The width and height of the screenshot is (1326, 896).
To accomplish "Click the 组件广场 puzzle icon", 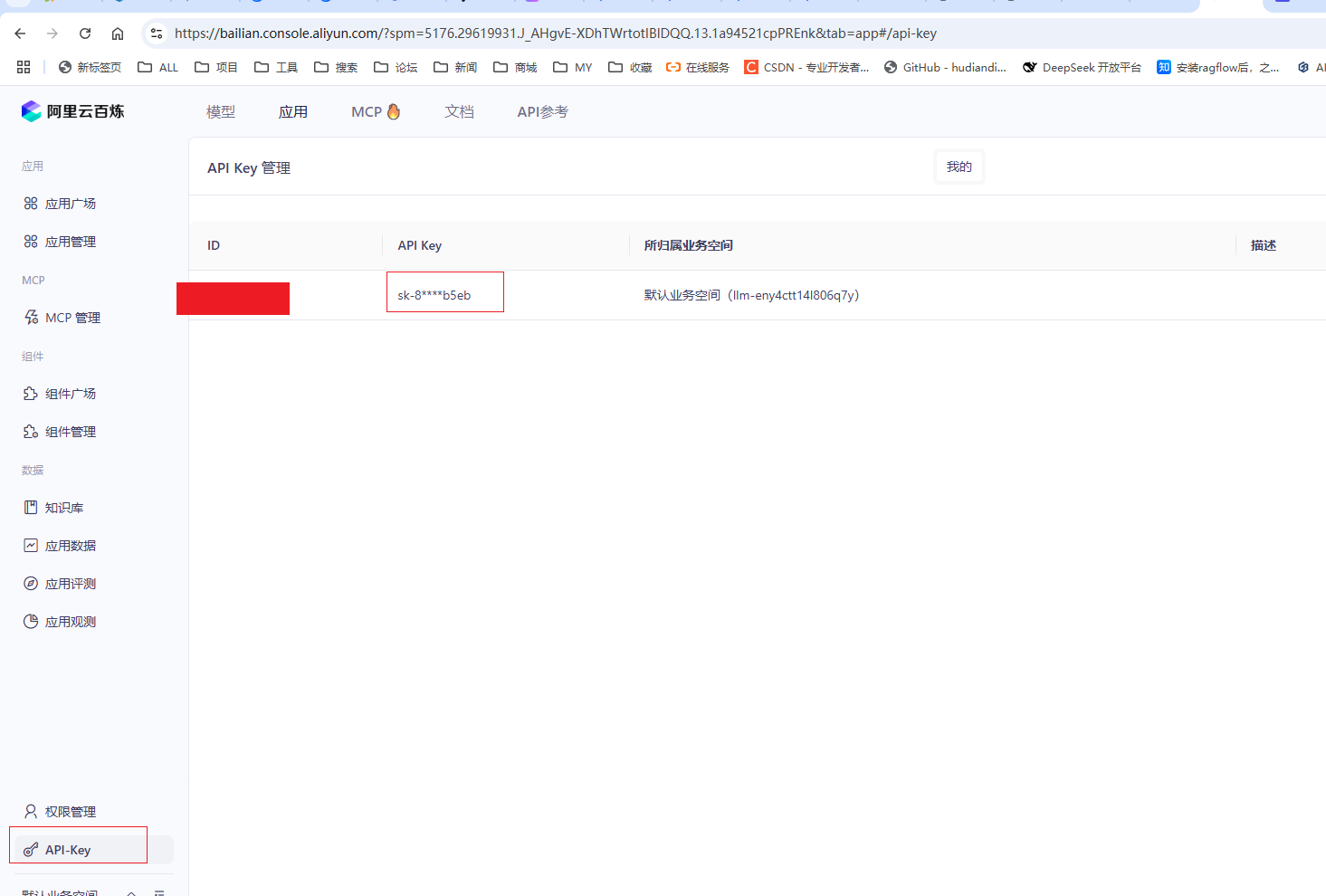I will (31, 394).
